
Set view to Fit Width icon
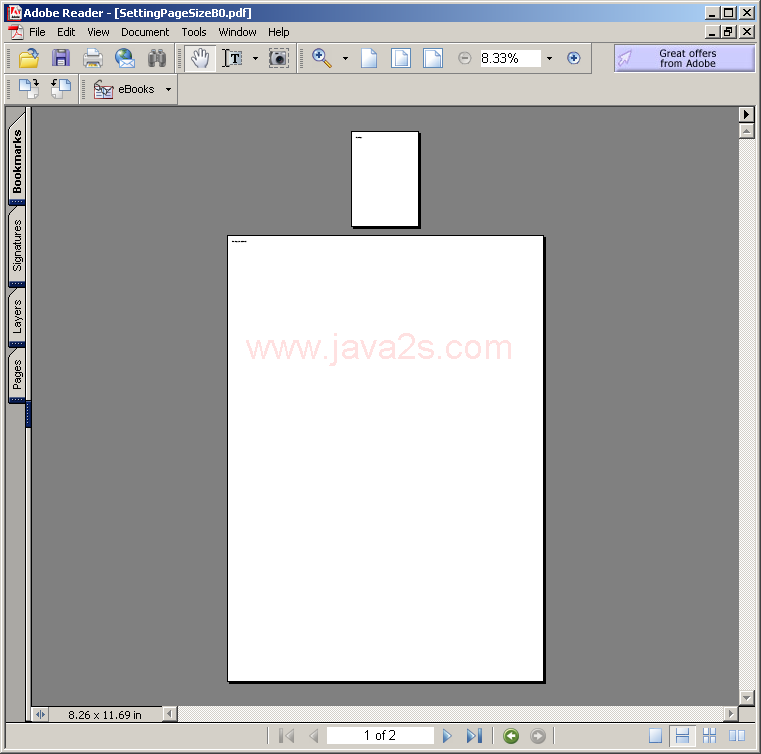(432, 58)
